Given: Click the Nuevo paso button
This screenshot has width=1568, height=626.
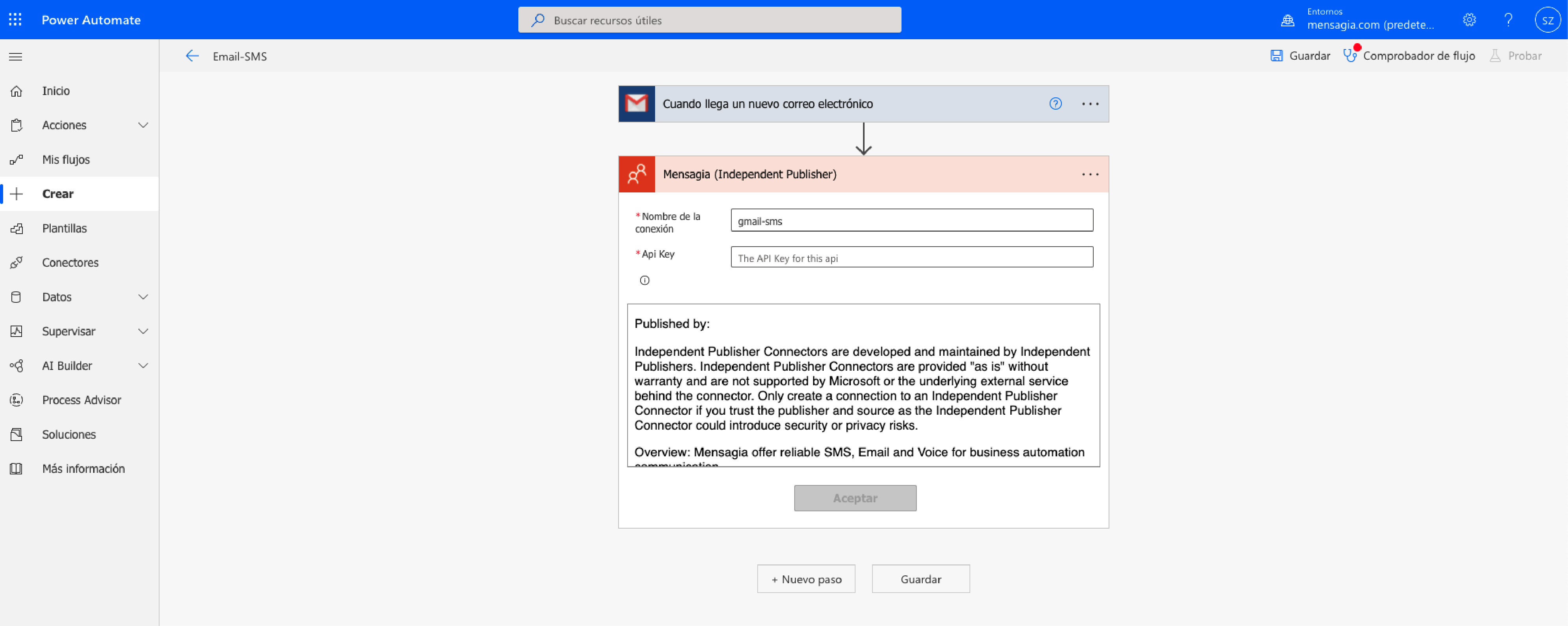Looking at the screenshot, I should [806, 579].
